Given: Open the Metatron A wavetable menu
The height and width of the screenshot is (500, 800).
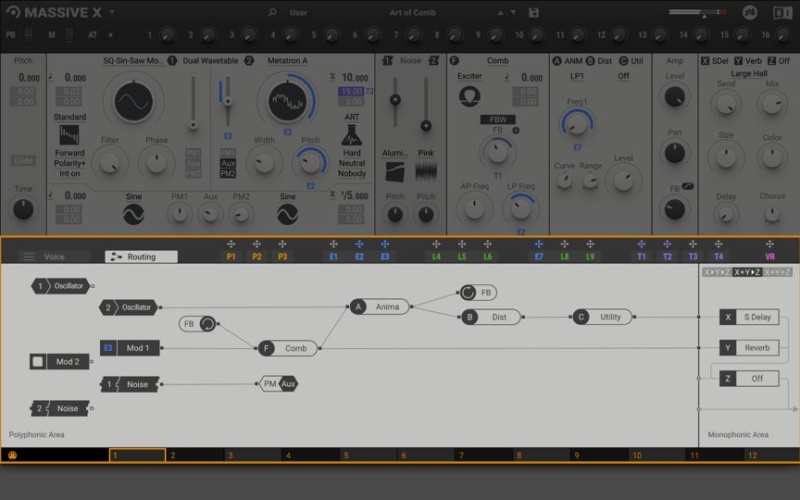Looking at the screenshot, I should click(287, 61).
